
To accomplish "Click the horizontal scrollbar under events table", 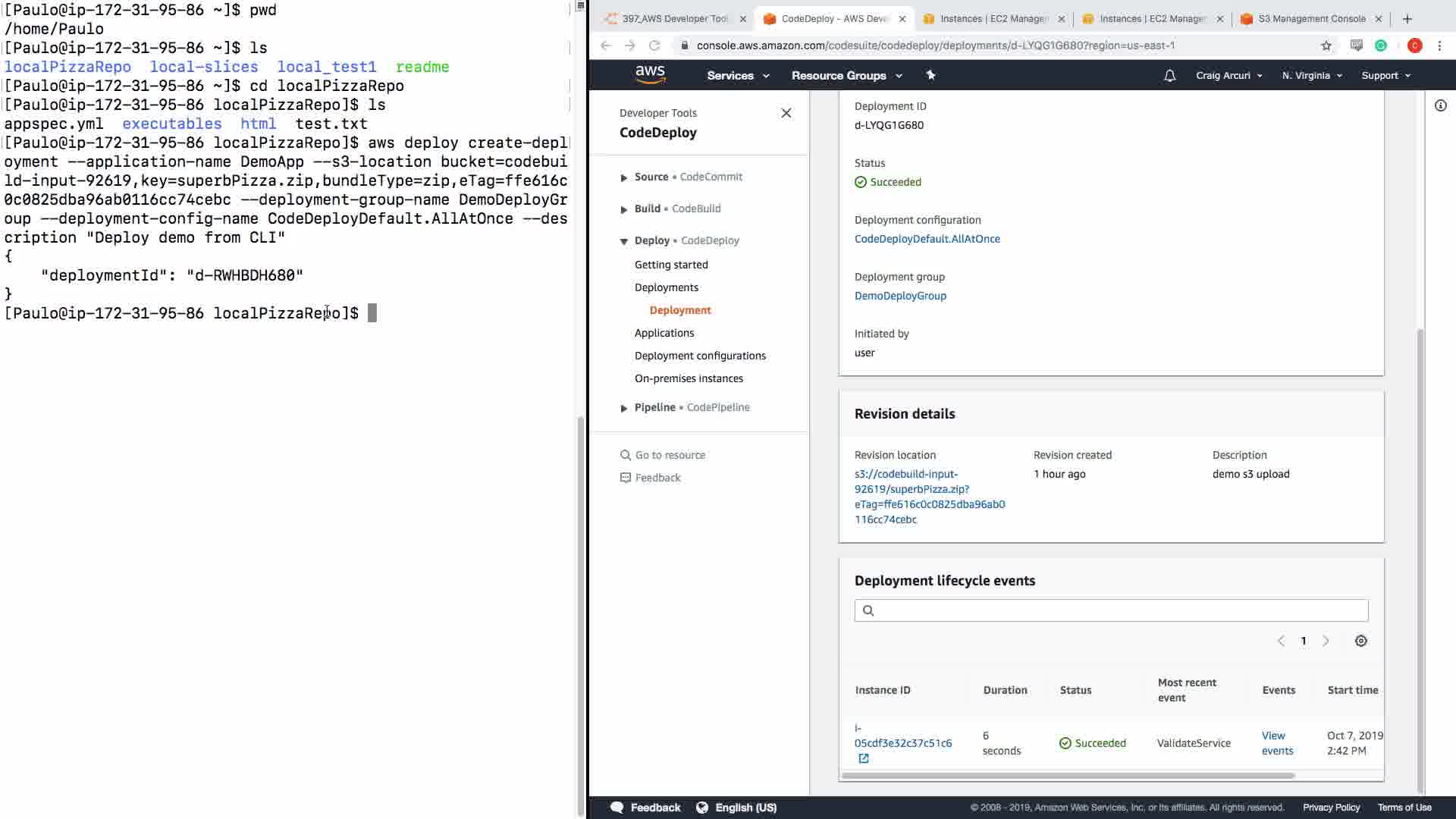I will (x=1068, y=776).
